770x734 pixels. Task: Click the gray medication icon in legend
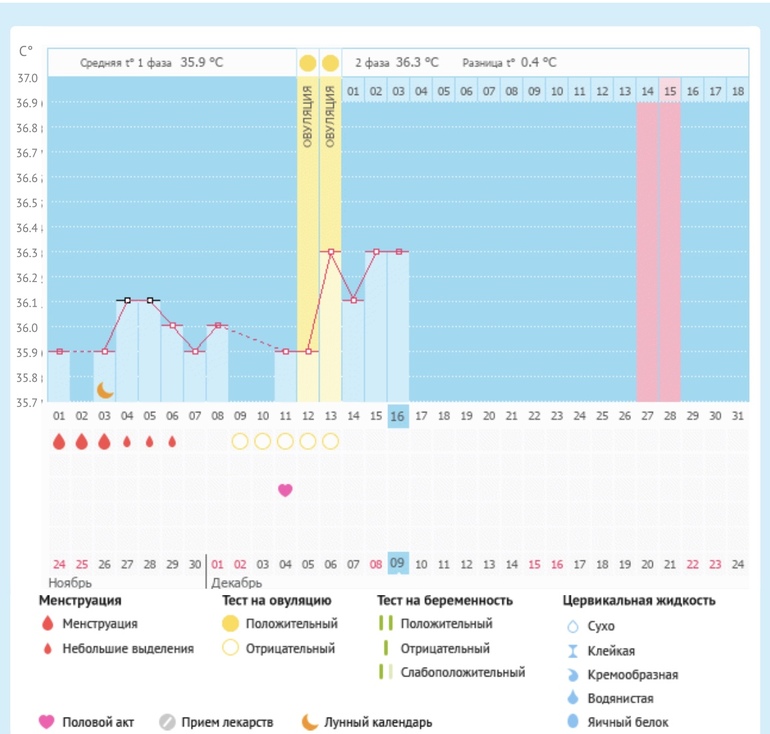point(167,722)
